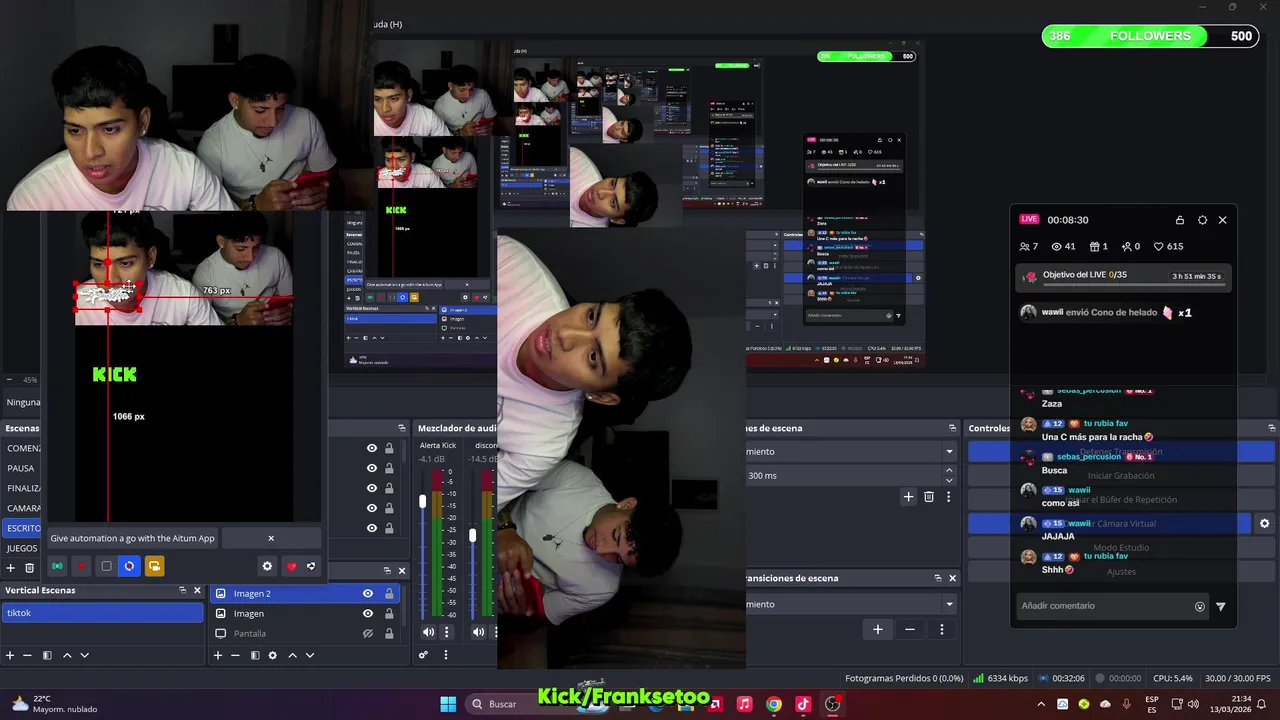The width and height of the screenshot is (1280, 720).
Task: Click the Aitum red record icon
Action: click(82, 566)
